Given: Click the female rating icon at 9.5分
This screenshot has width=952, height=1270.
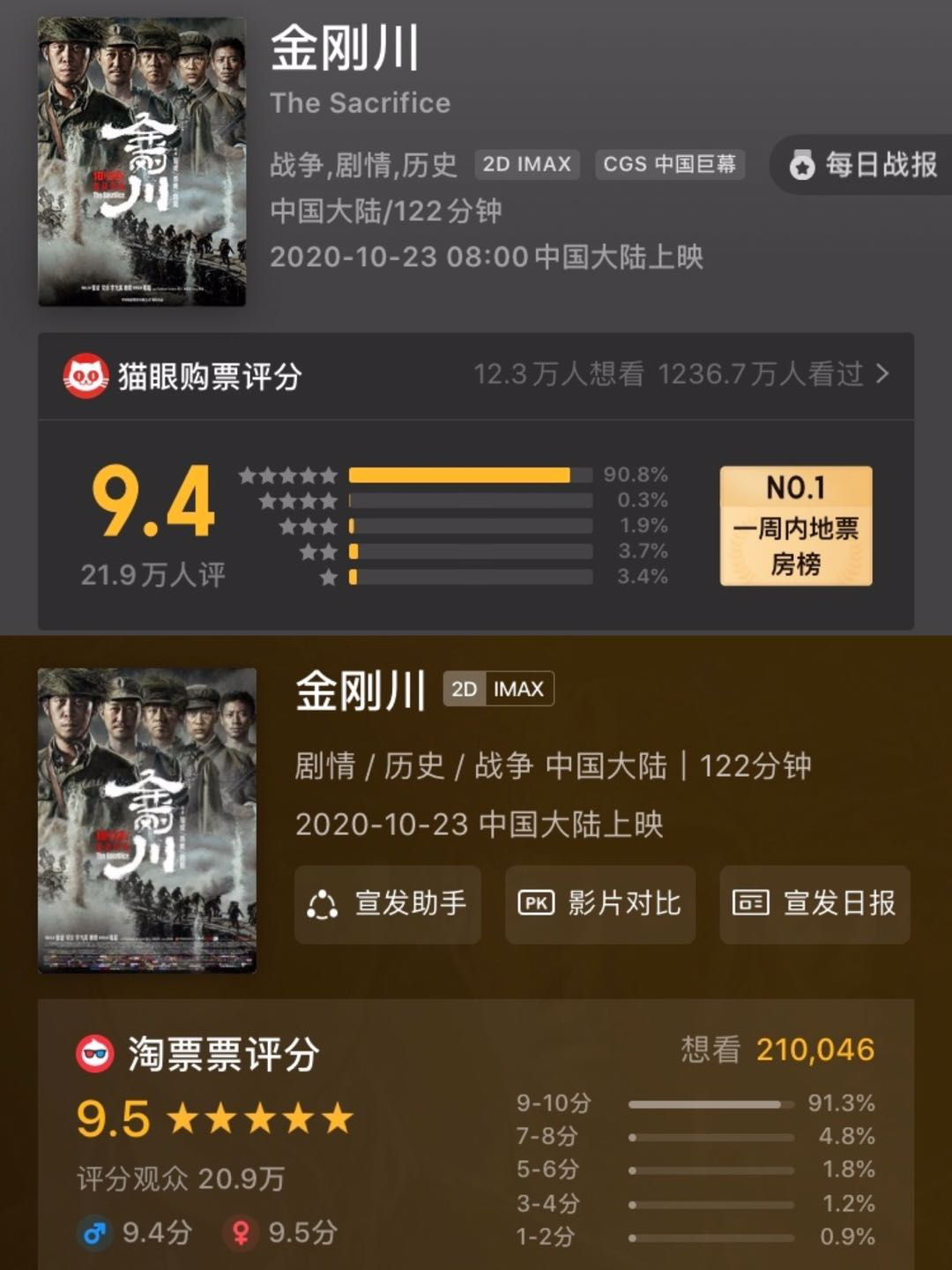Looking at the screenshot, I should (x=241, y=1232).
